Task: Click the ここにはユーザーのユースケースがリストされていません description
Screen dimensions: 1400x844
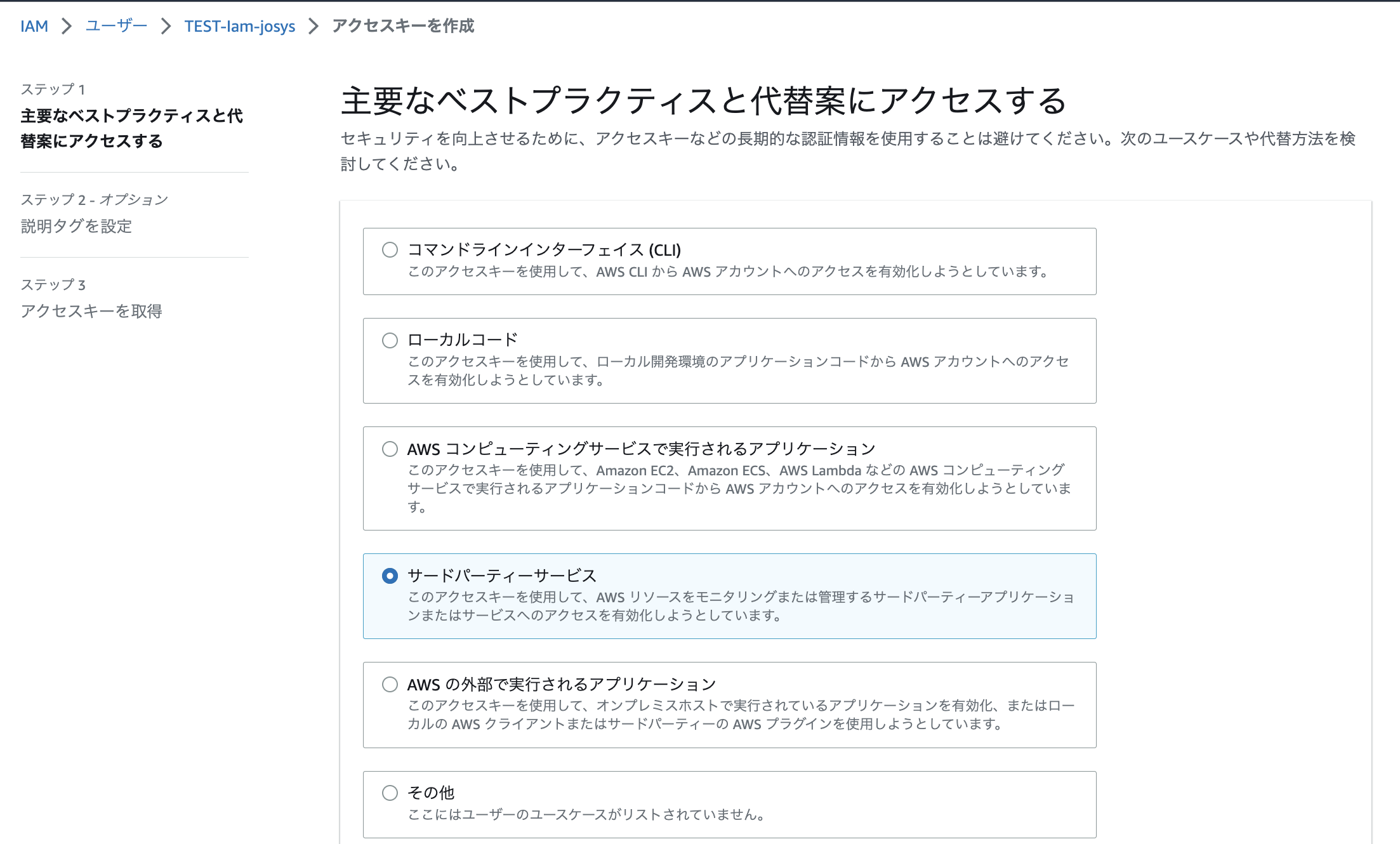Action: click(586, 814)
